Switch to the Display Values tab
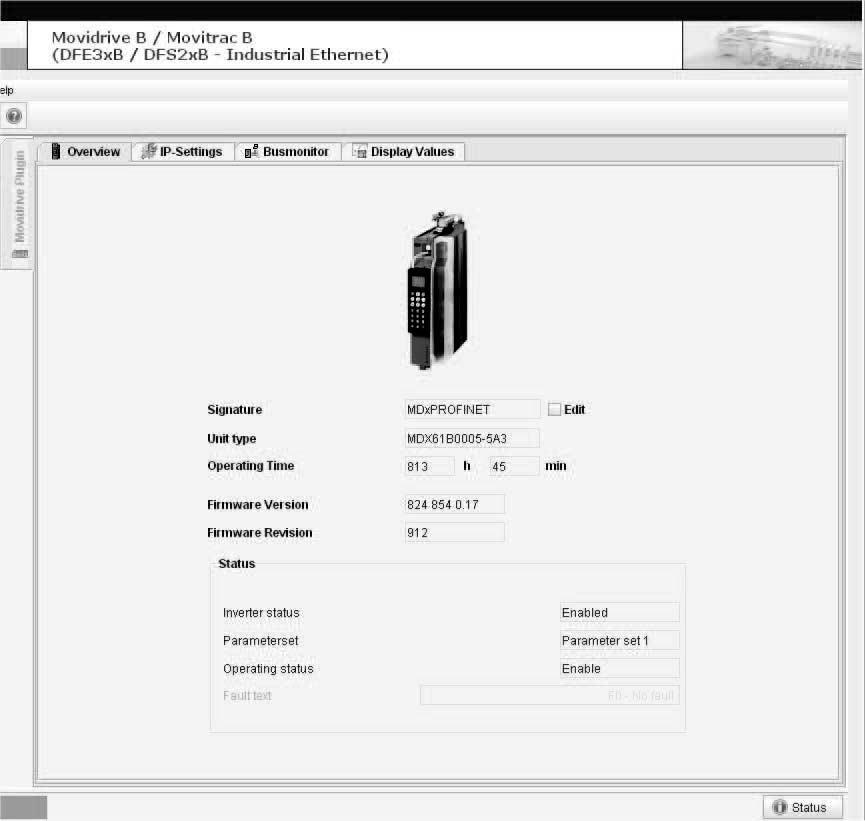This screenshot has width=865, height=821. point(403,151)
